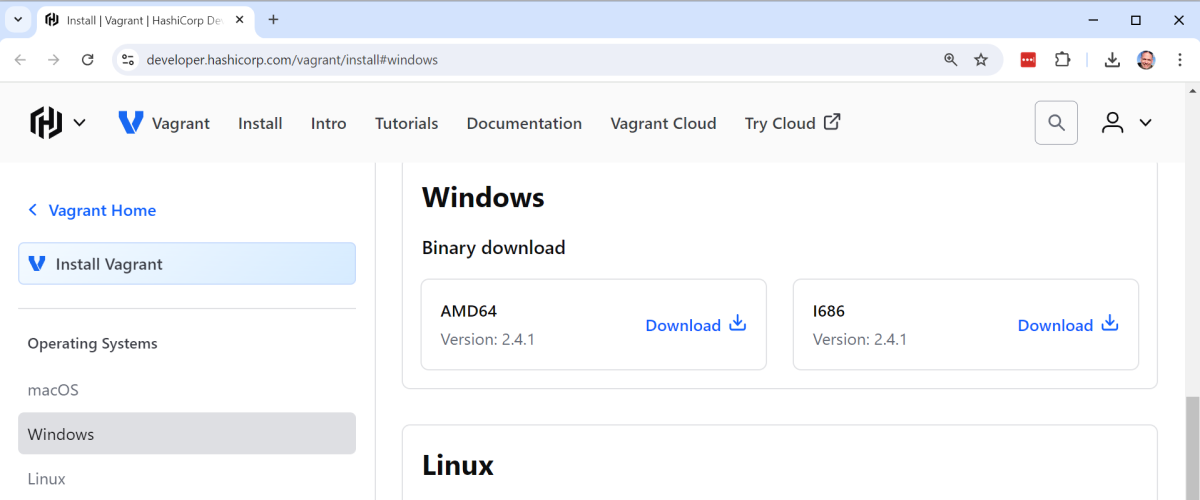Click the Binary download subheading
1200x500 pixels.
(493, 247)
